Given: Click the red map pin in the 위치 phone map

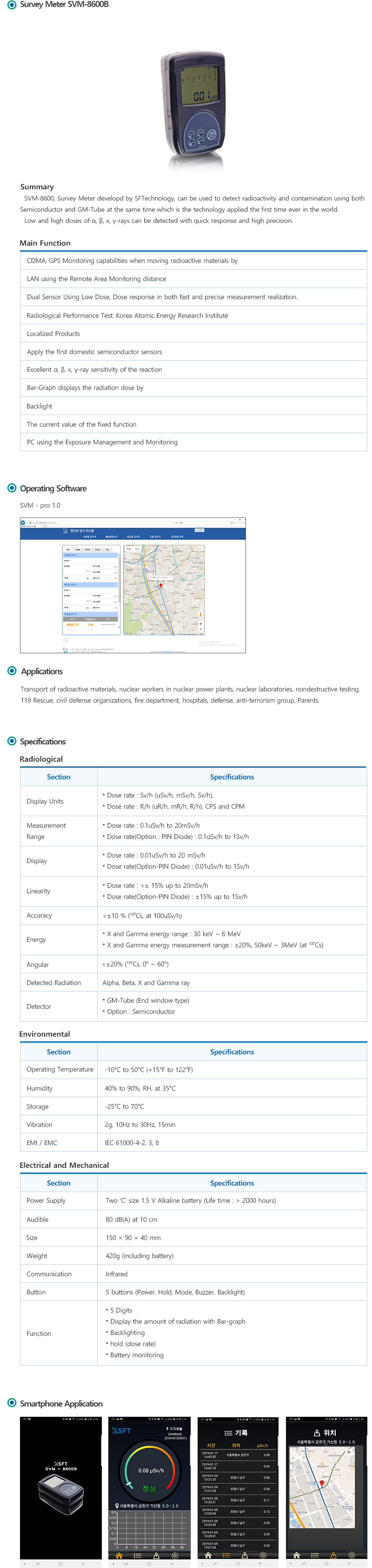Looking at the screenshot, I should pyautogui.click(x=322, y=1483).
